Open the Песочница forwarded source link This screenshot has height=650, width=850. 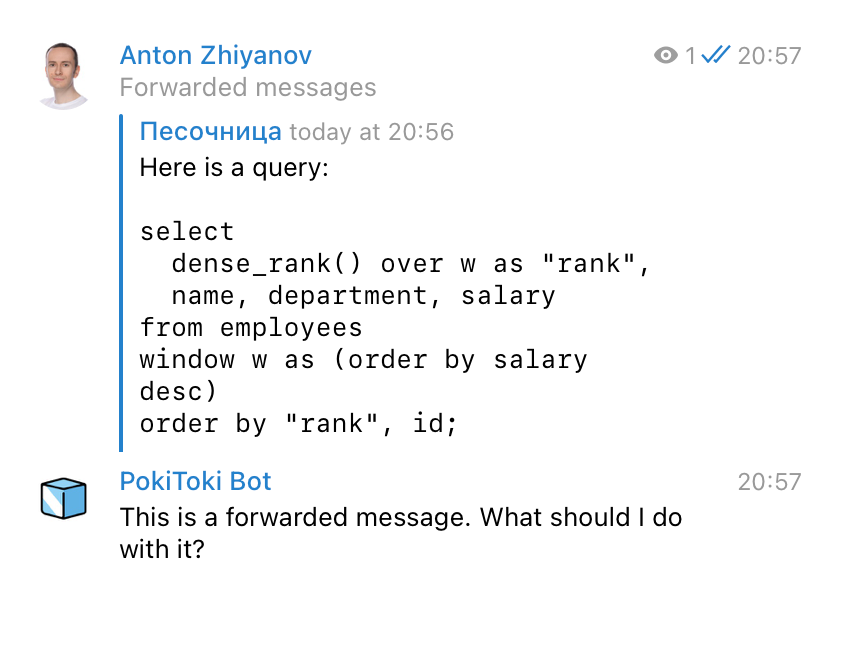click(x=210, y=132)
